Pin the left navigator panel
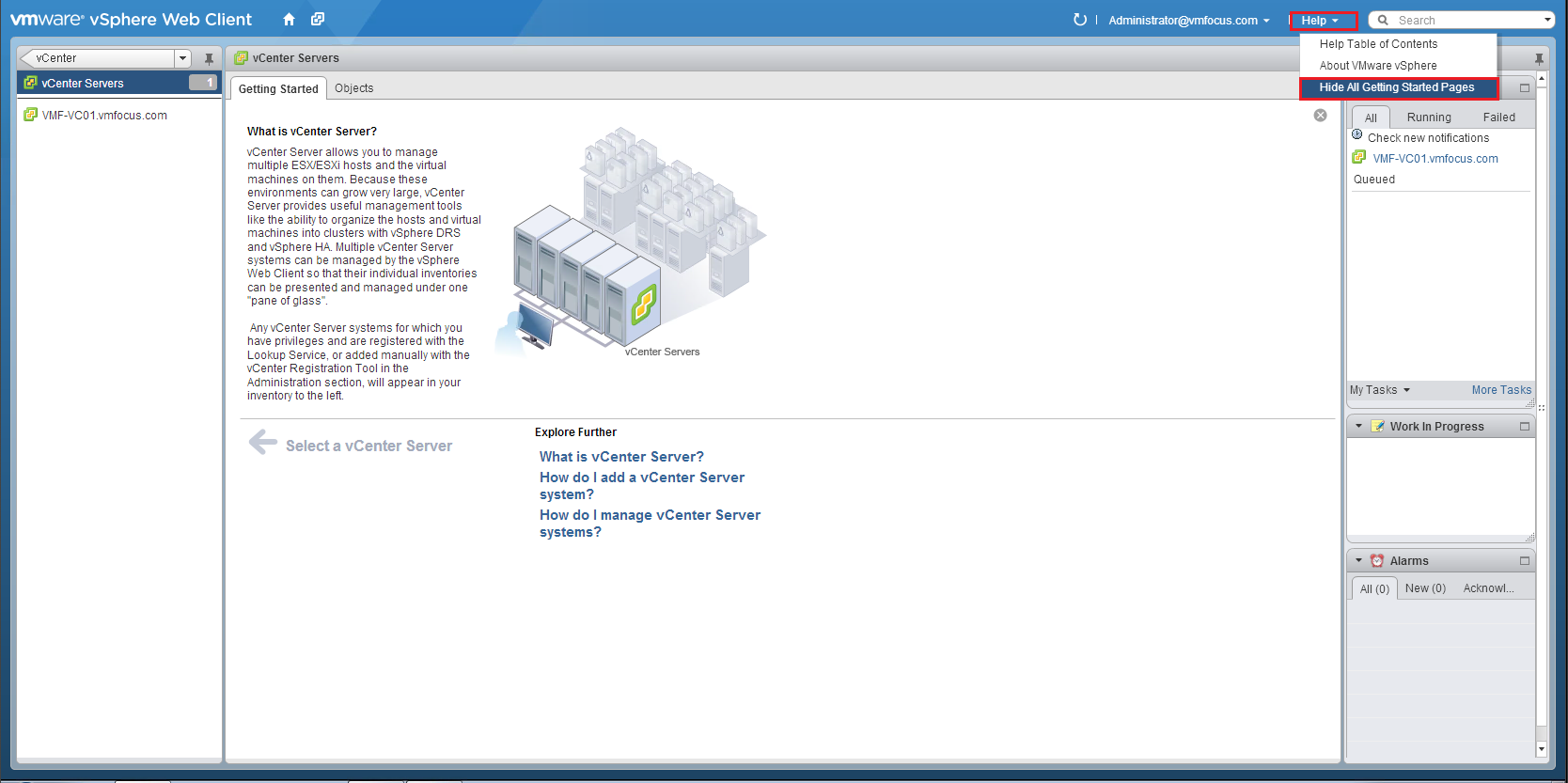Viewport: 1568px width, 783px height. point(209,58)
